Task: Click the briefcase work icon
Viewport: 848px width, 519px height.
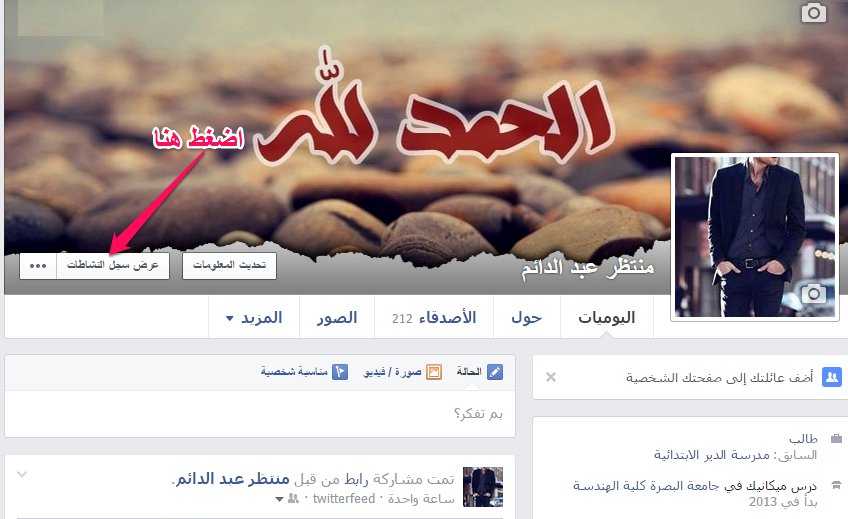Action: 836,438
